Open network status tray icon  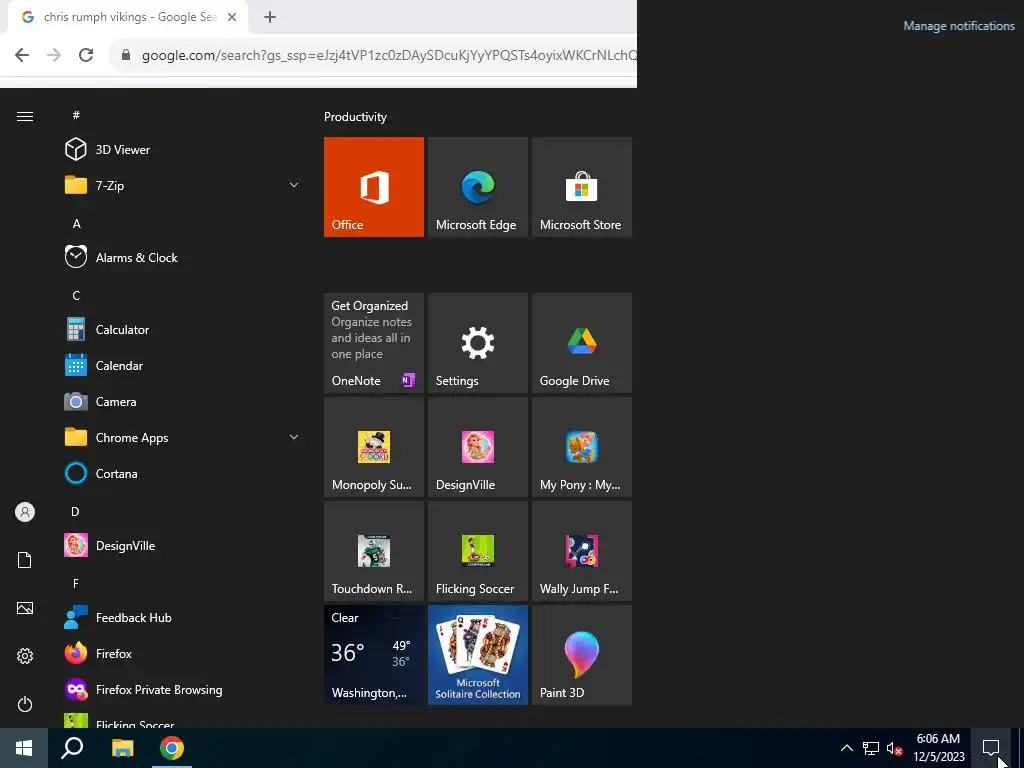(x=871, y=748)
